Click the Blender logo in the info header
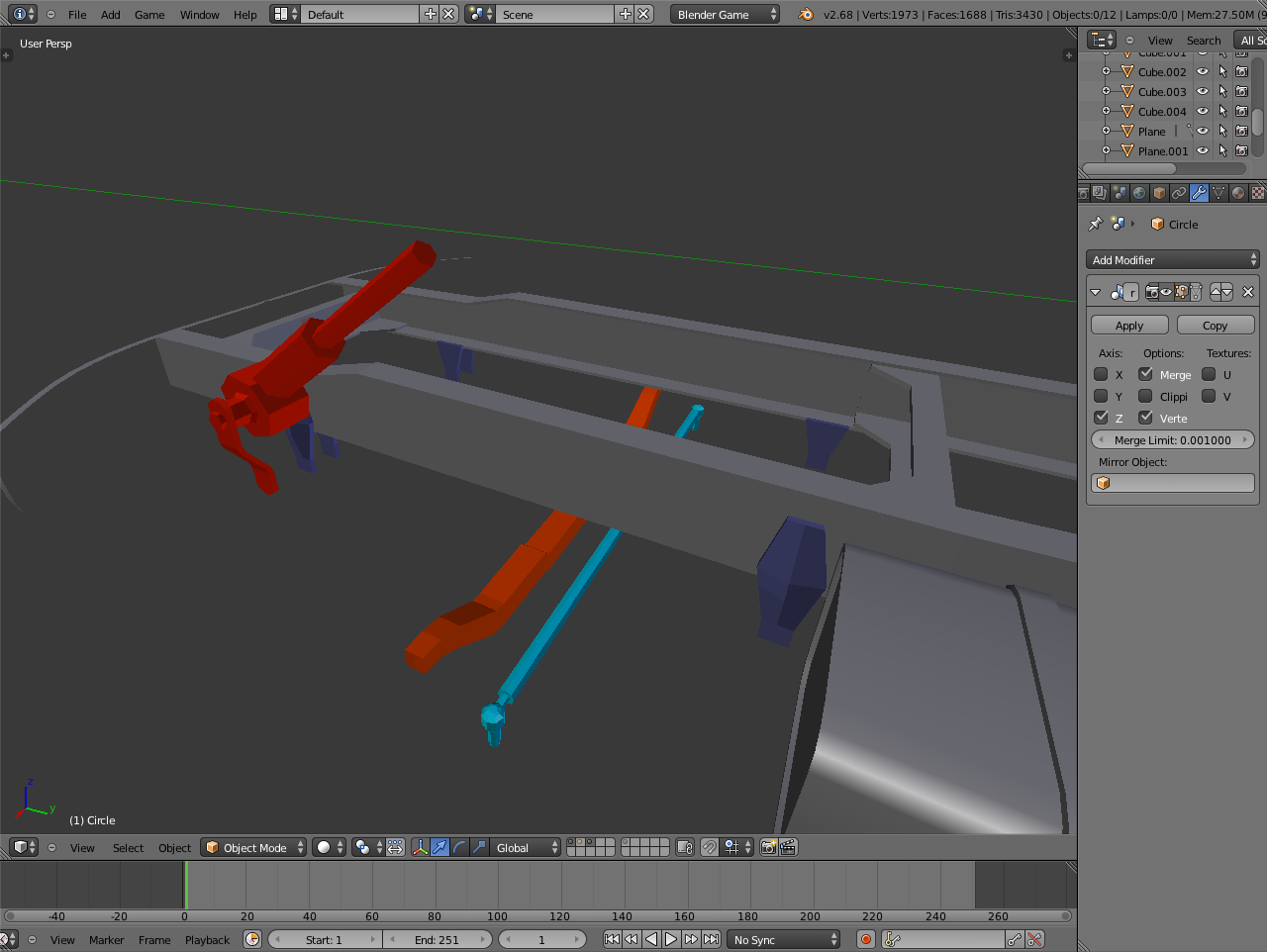1267x952 pixels. click(x=806, y=14)
